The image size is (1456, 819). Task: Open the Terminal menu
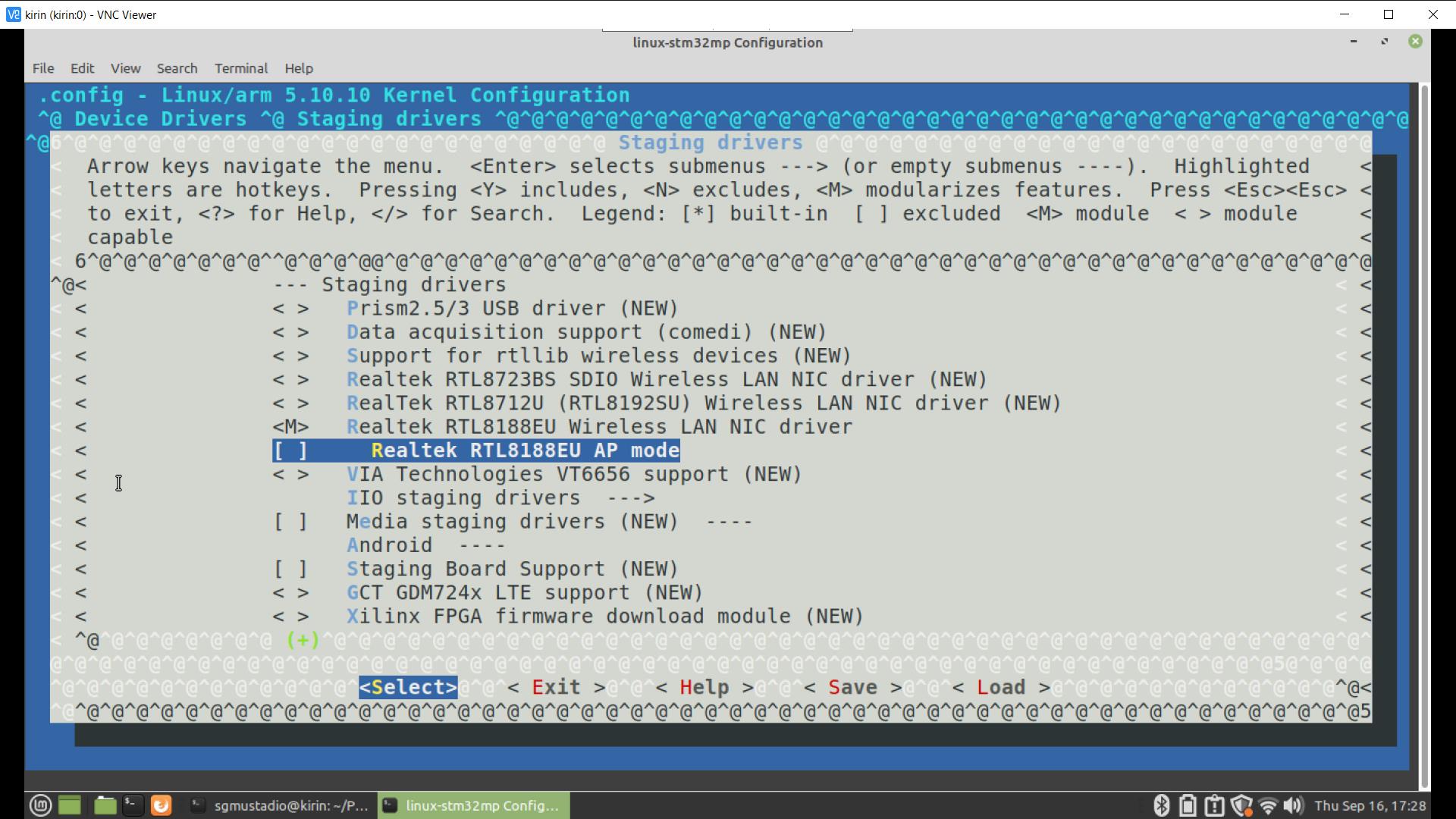(x=240, y=68)
